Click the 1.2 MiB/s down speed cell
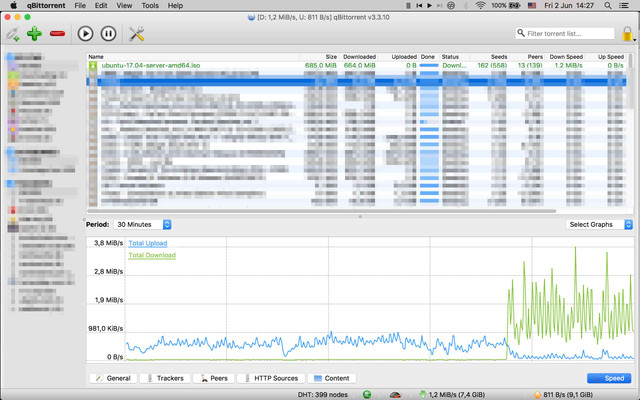The image size is (640, 400). tap(569, 65)
